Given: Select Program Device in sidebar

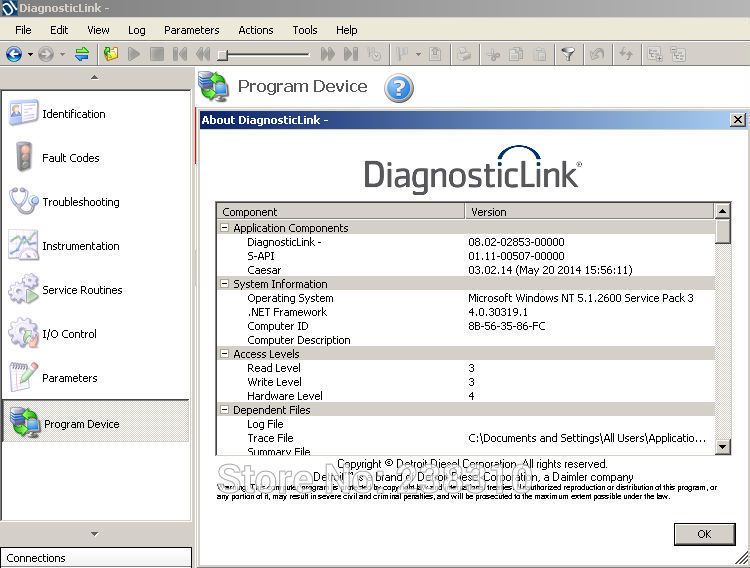Looking at the screenshot, I should tap(81, 424).
